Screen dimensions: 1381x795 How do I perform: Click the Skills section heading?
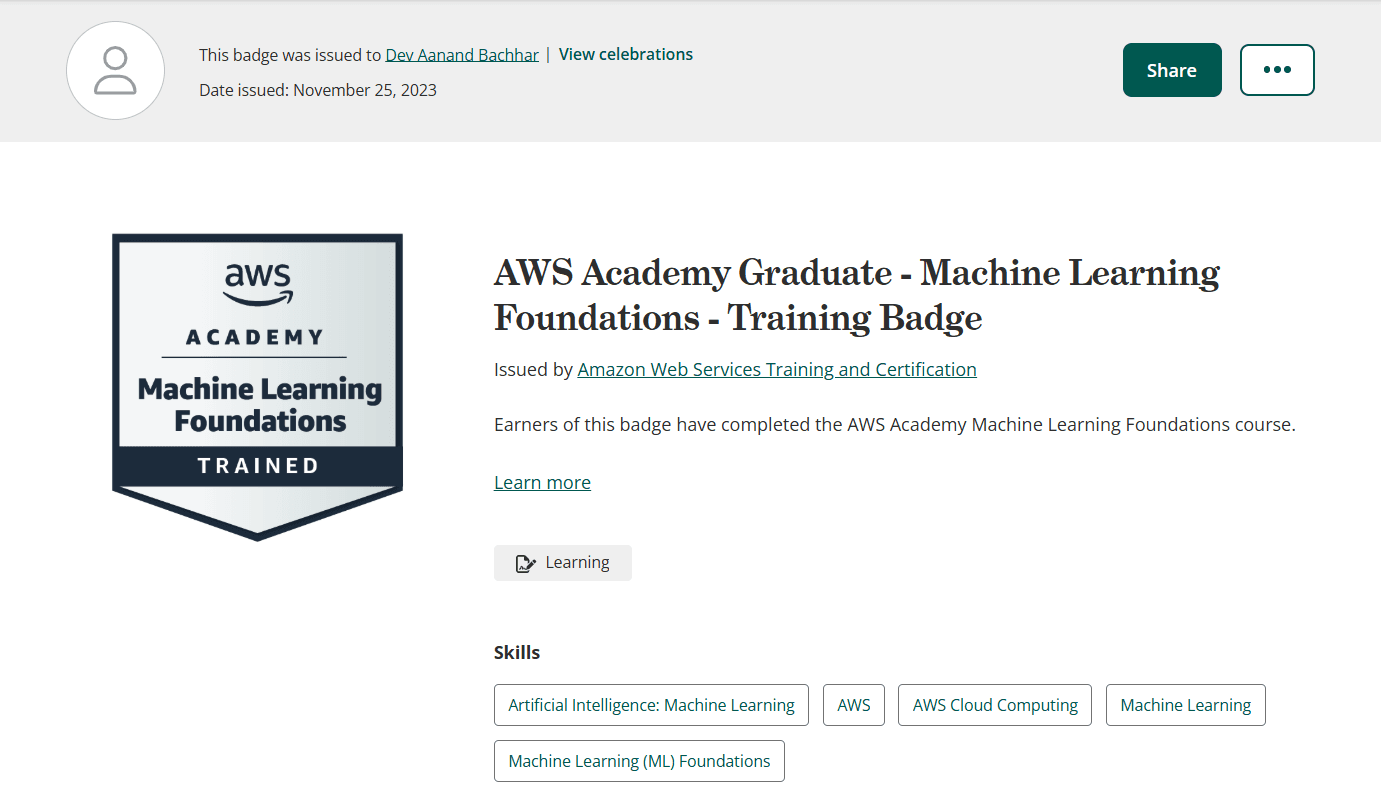coord(517,652)
